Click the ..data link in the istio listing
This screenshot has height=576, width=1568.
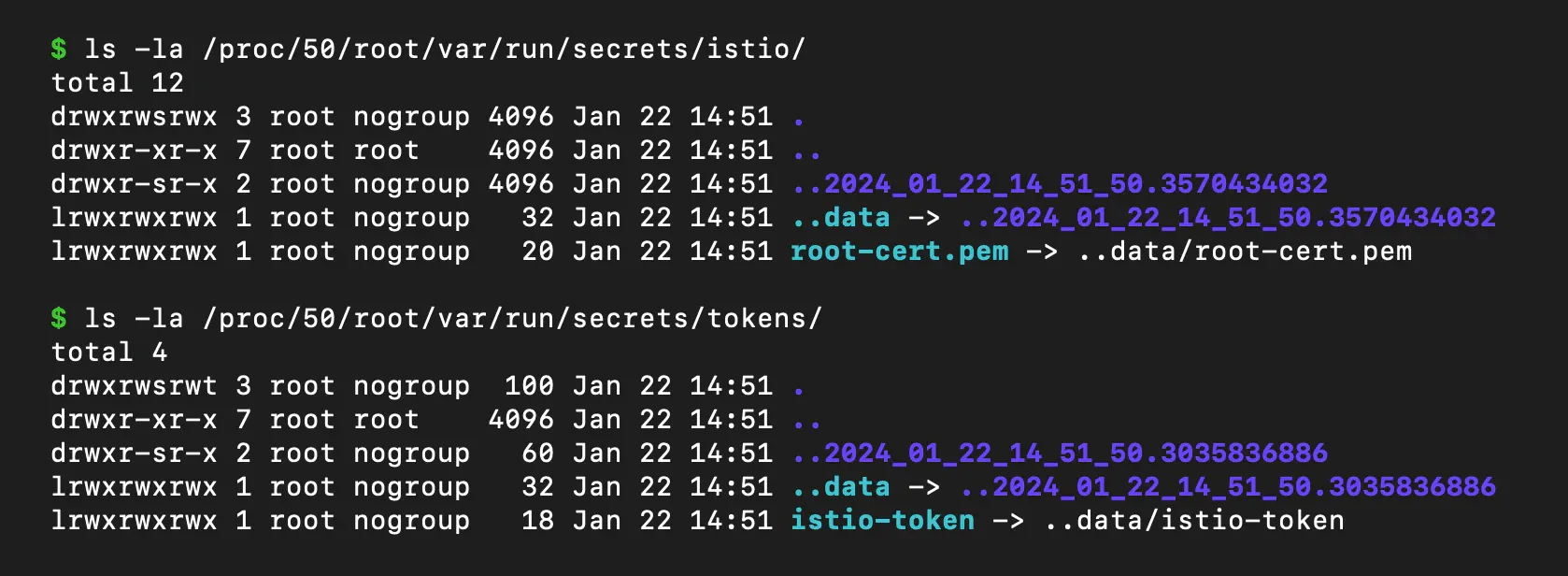click(841, 218)
